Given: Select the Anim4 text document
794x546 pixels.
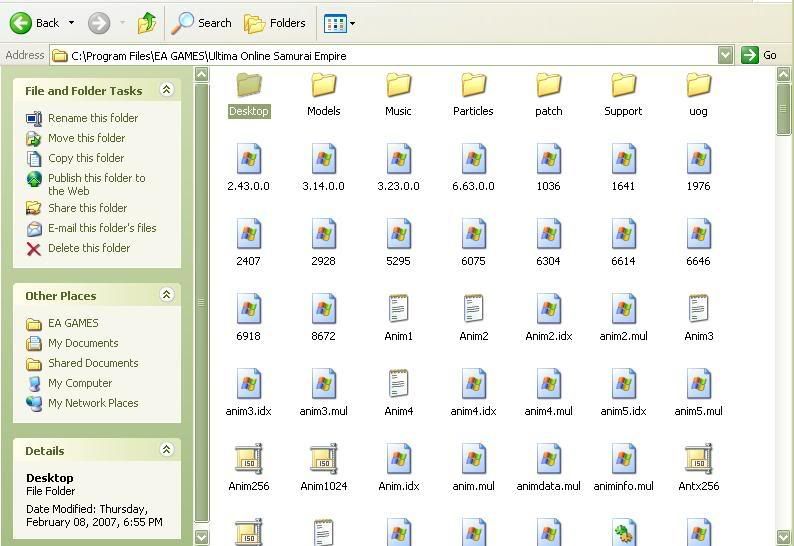Looking at the screenshot, I should pyautogui.click(x=399, y=393).
